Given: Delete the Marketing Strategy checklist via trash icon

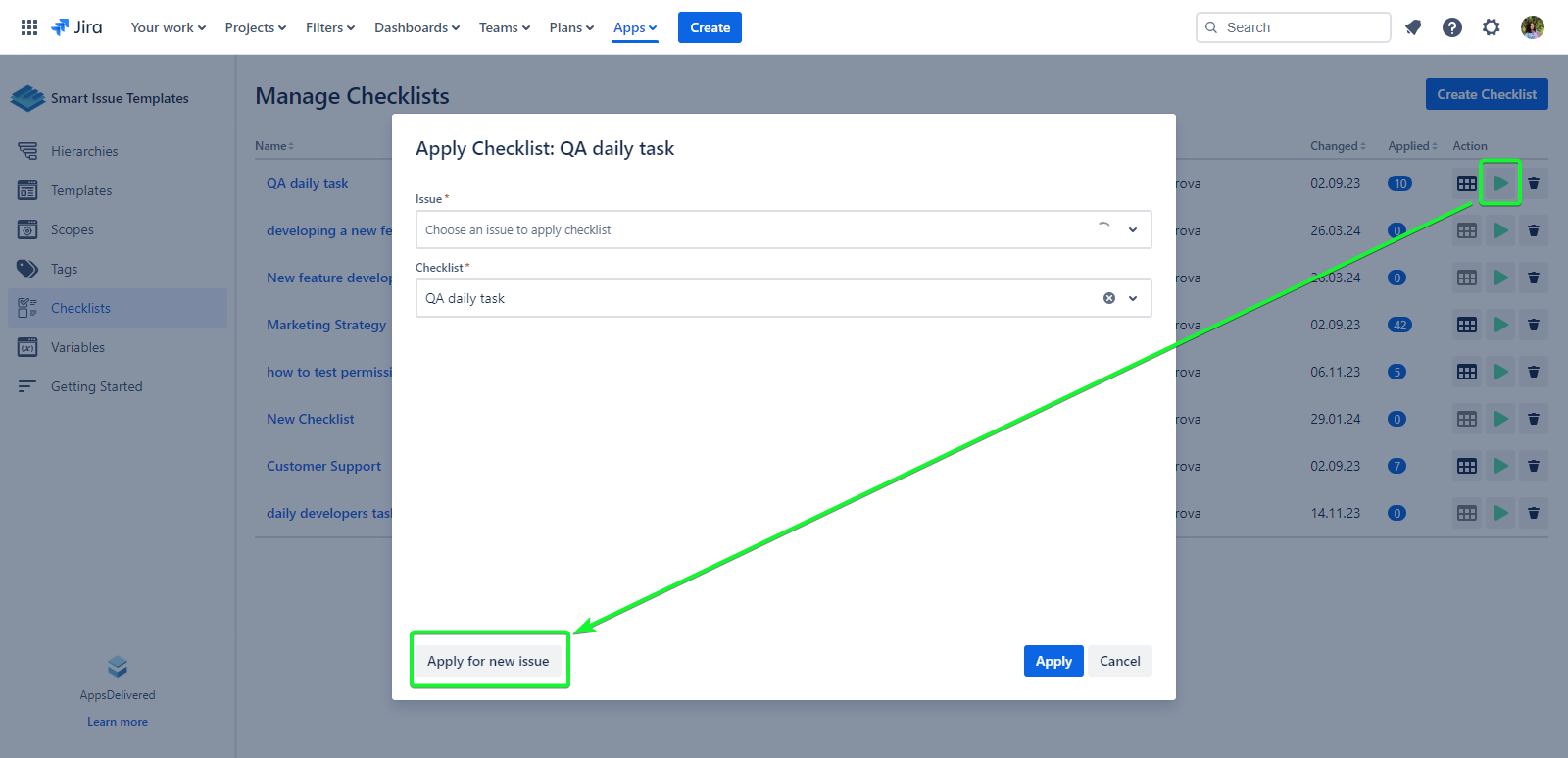Looking at the screenshot, I should [1534, 325].
